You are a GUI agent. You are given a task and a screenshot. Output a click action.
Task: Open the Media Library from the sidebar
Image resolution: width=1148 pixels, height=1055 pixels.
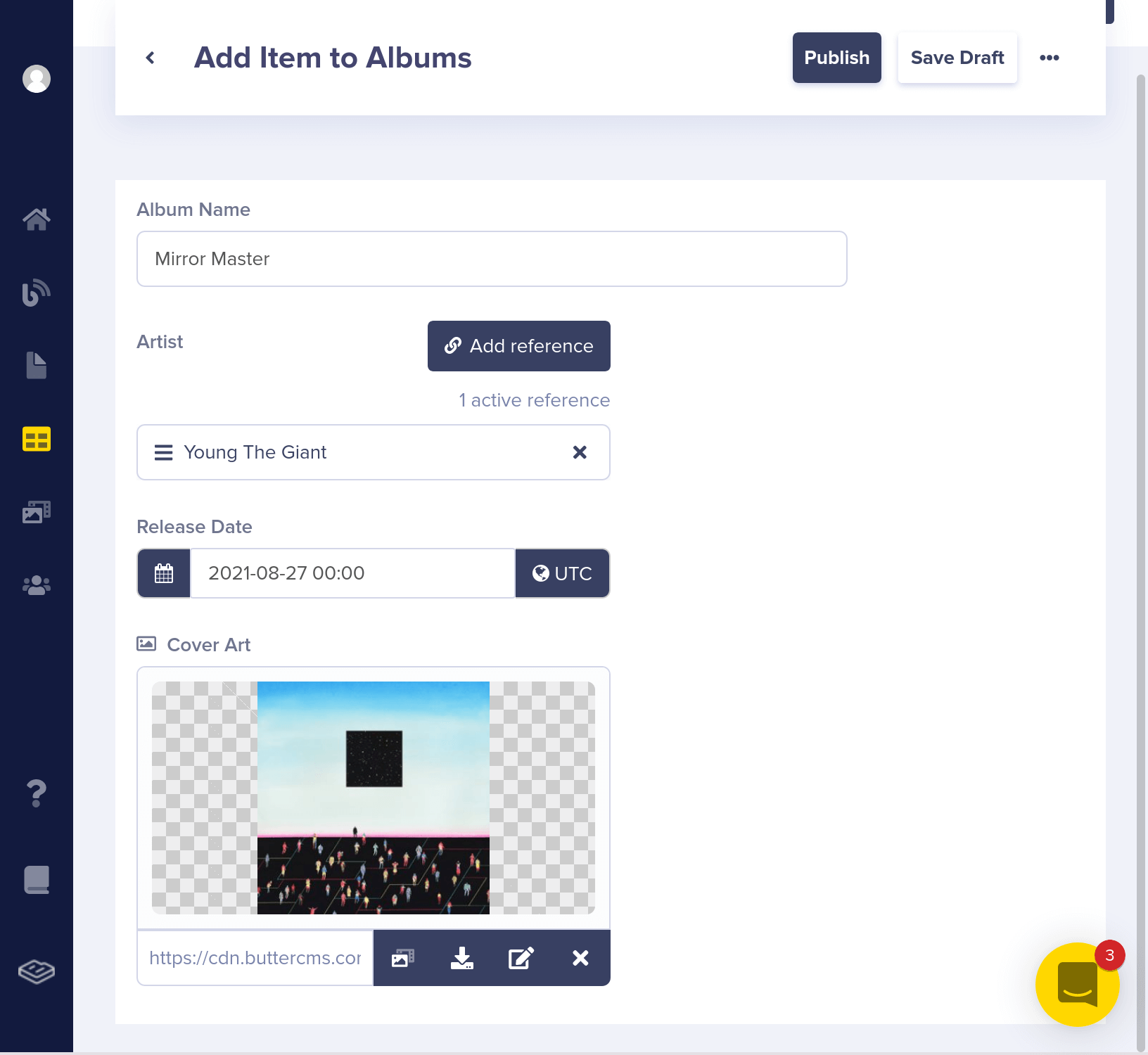point(36,512)
